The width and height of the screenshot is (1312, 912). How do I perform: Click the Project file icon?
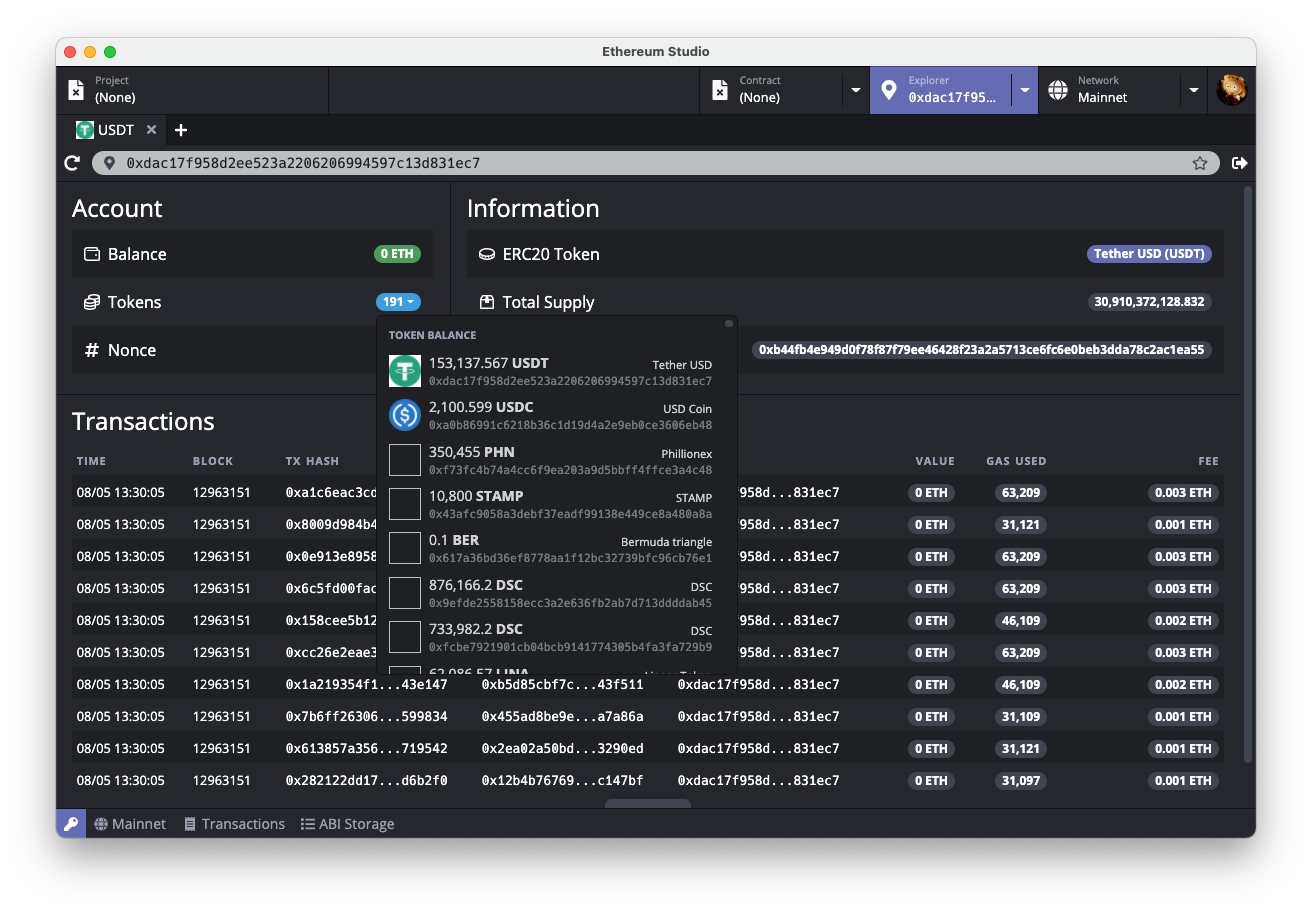pos(76,90)
